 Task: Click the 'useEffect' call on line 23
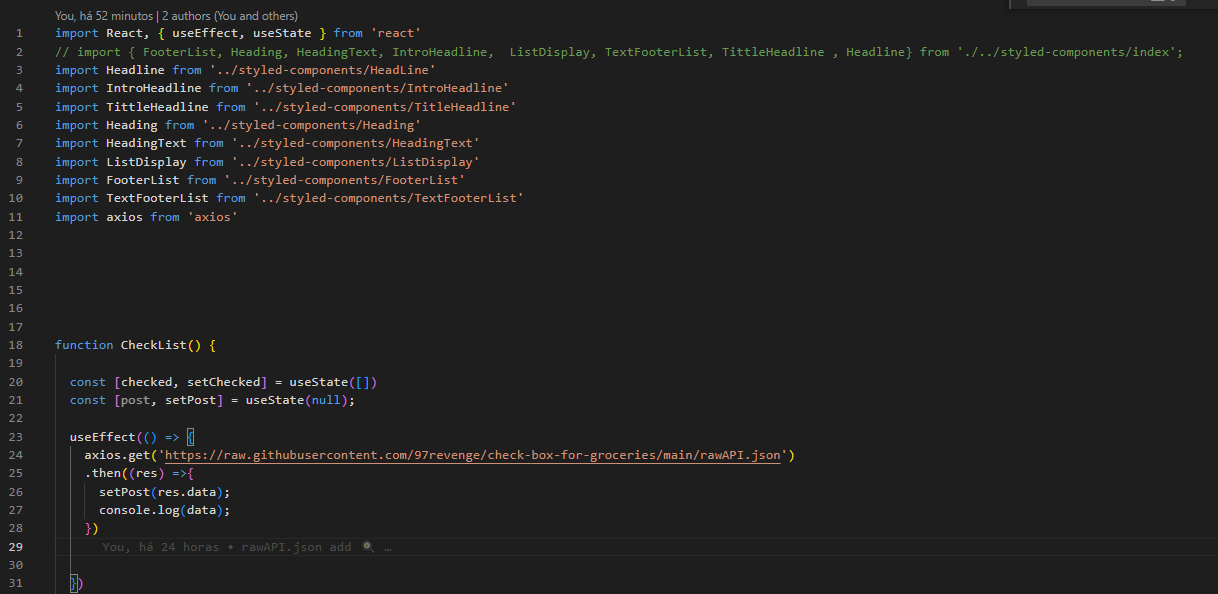pos(103,437)
